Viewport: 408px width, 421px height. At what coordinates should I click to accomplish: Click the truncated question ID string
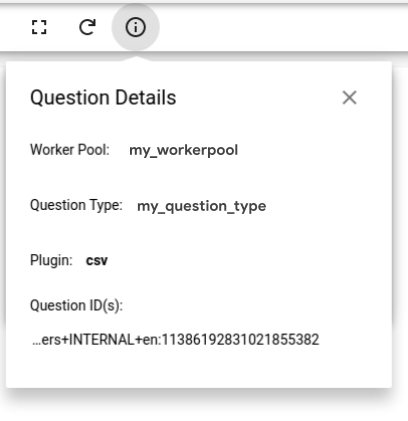176,340
